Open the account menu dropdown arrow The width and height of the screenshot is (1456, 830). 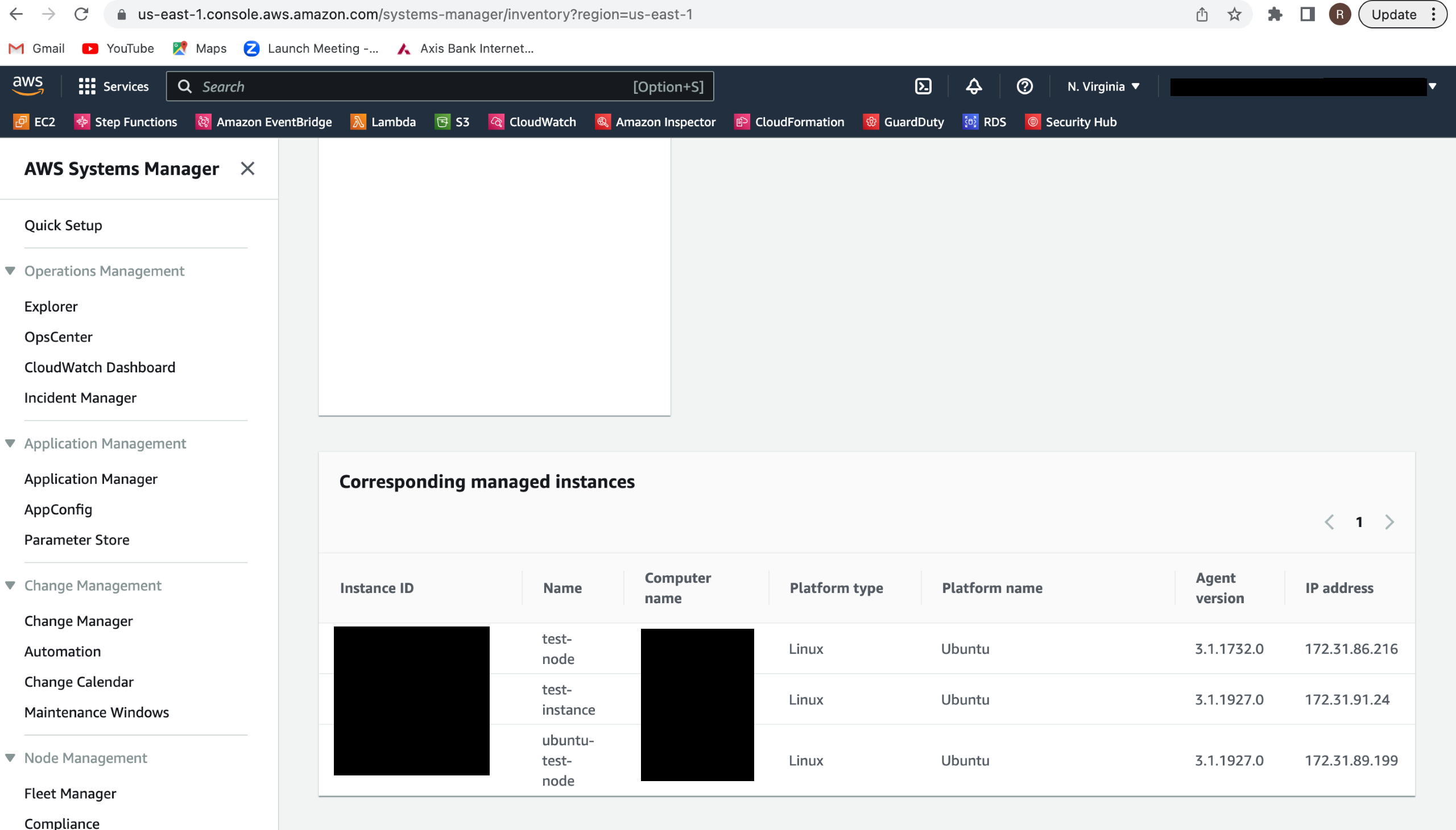coord(1432,86)
